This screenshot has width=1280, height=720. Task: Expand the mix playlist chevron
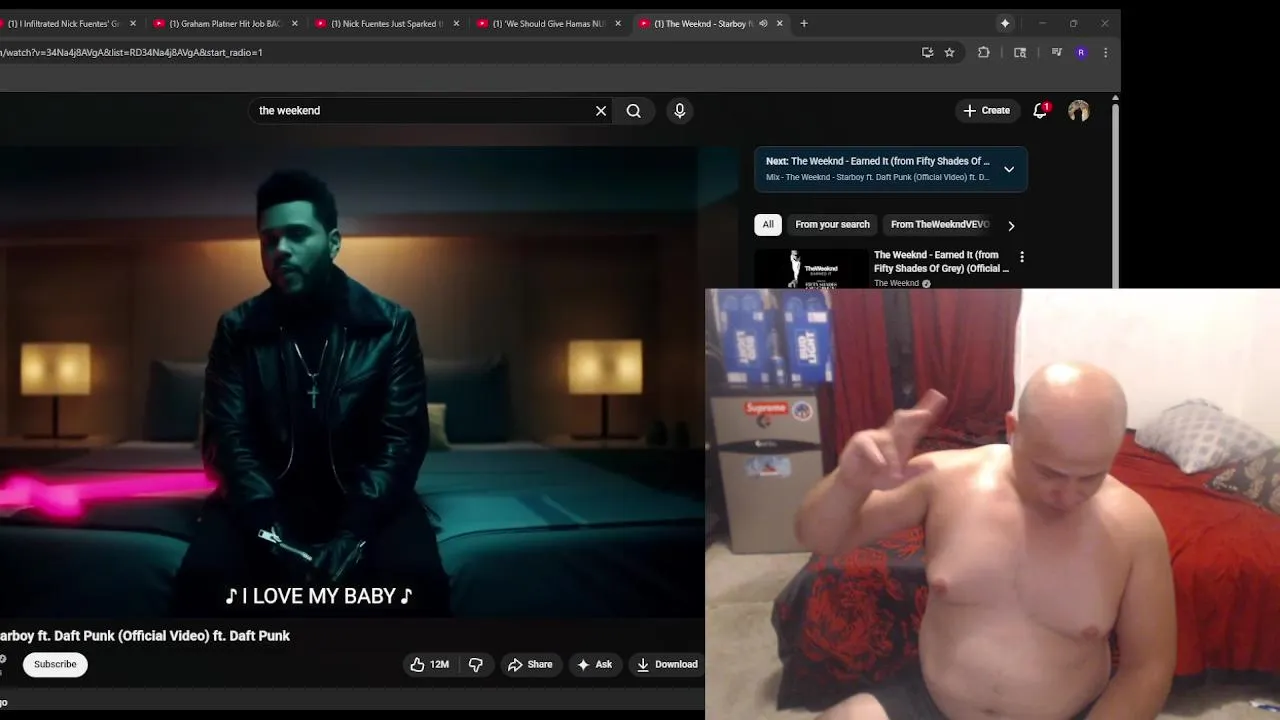[1009, 169]
